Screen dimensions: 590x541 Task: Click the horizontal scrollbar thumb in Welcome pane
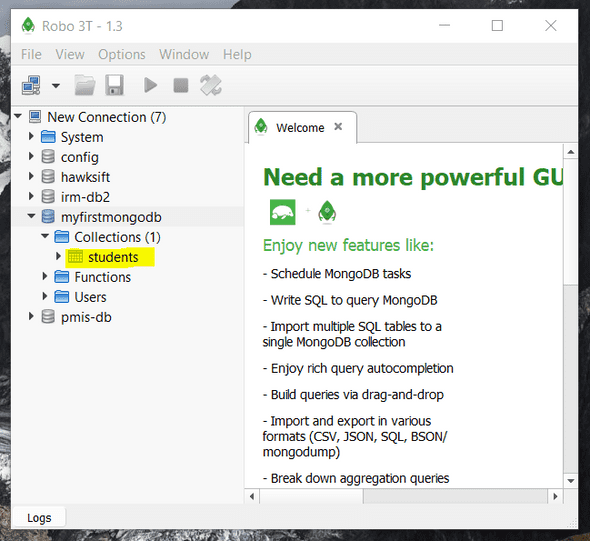pyautogui.click(x=311, y=497)
